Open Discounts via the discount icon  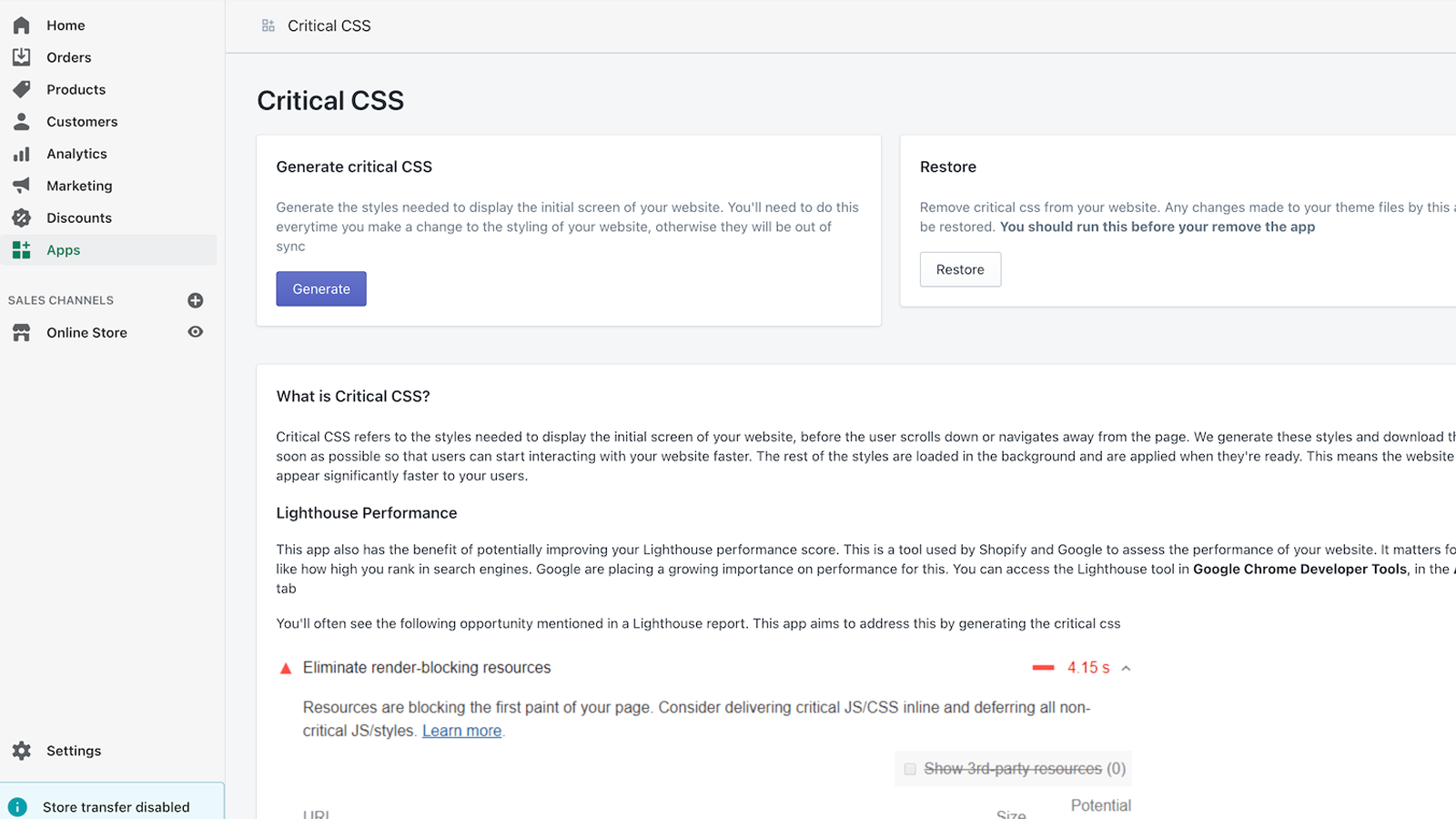(21, 217)
